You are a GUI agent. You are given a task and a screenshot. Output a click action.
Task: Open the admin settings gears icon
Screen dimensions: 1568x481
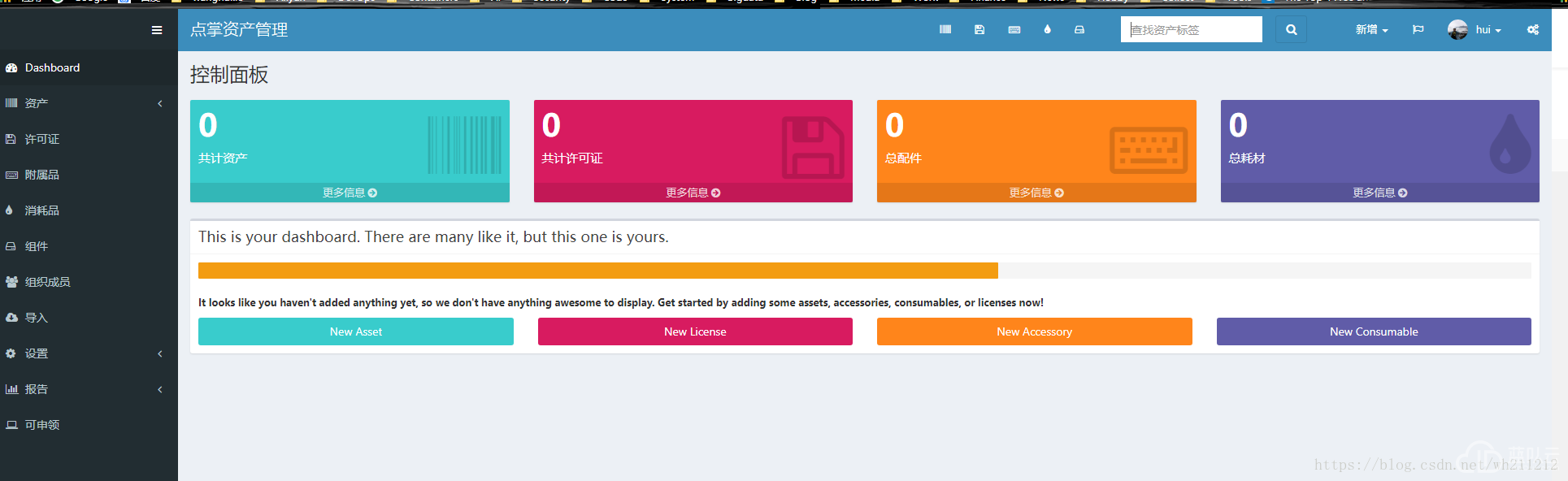pyautogui.click(x=1532, y=29)
